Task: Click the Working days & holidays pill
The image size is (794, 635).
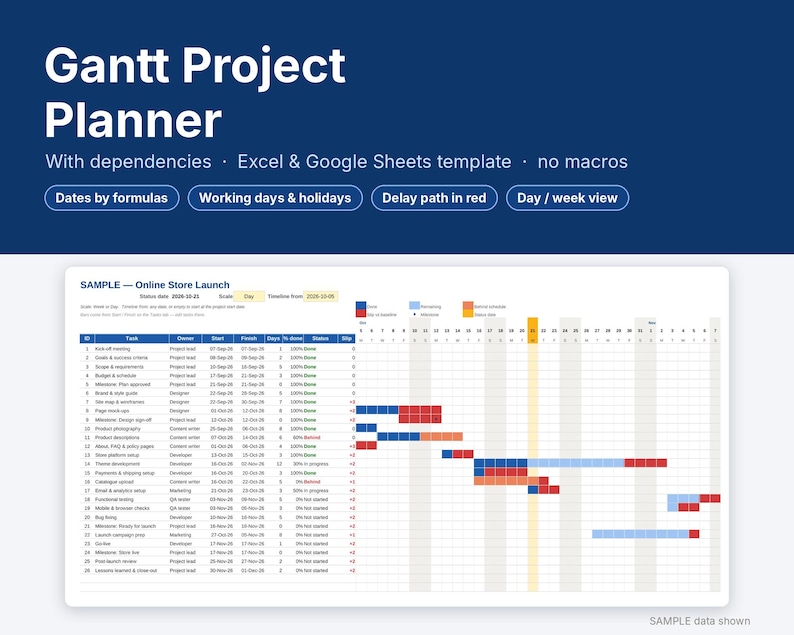Action: (x=275, y=198)
